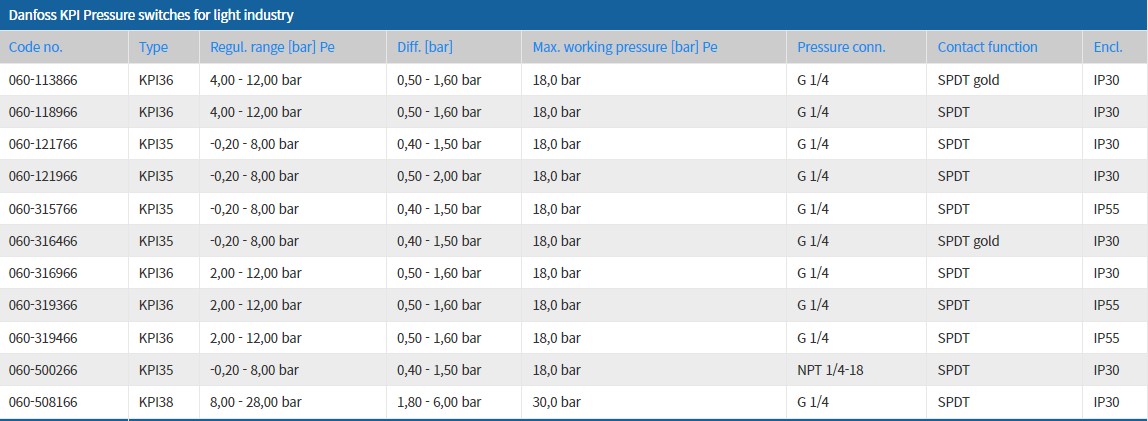Click G 1/4 in the 060-508166 row
The width and height of the screenshot is (1148, 421).
[813, 402]
